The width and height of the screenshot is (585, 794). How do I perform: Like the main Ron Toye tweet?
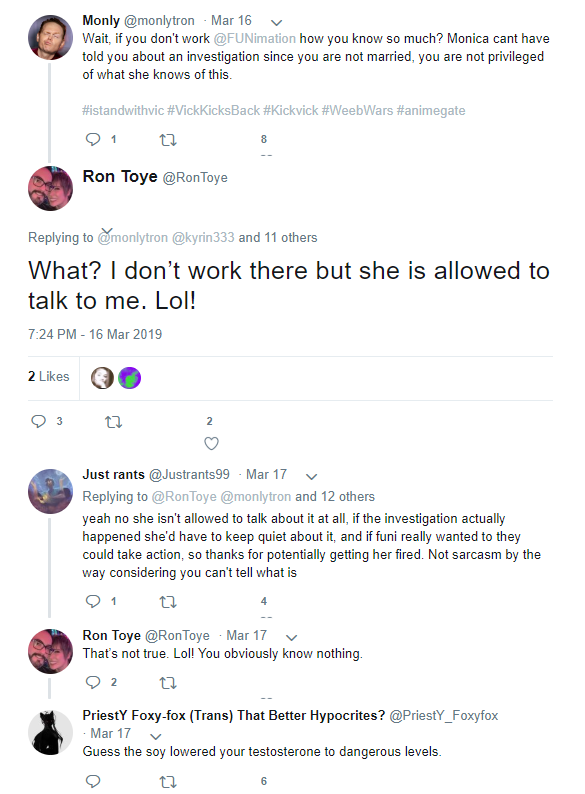point(211,444)
